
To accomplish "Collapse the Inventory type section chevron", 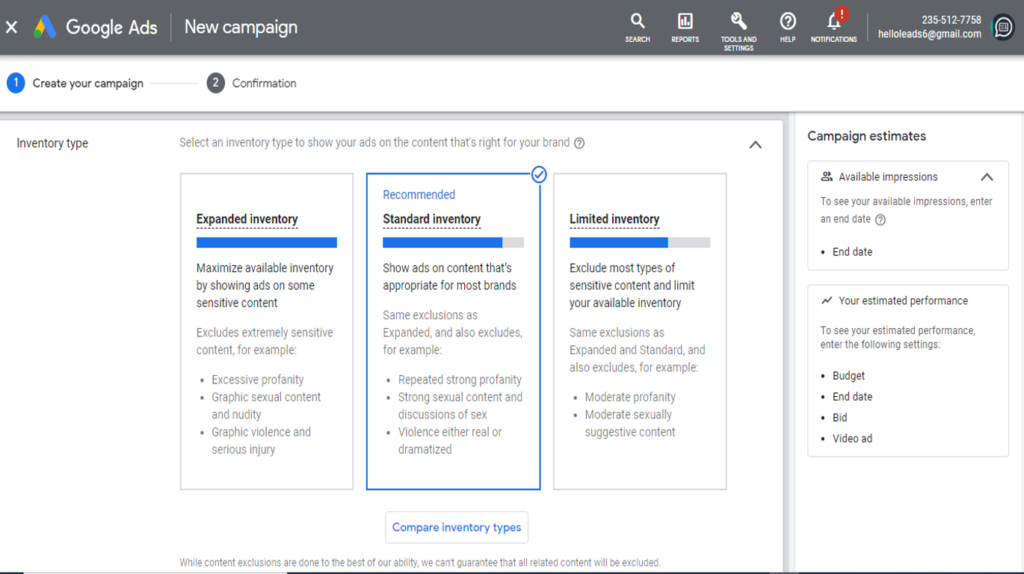I will pos(755,144).
